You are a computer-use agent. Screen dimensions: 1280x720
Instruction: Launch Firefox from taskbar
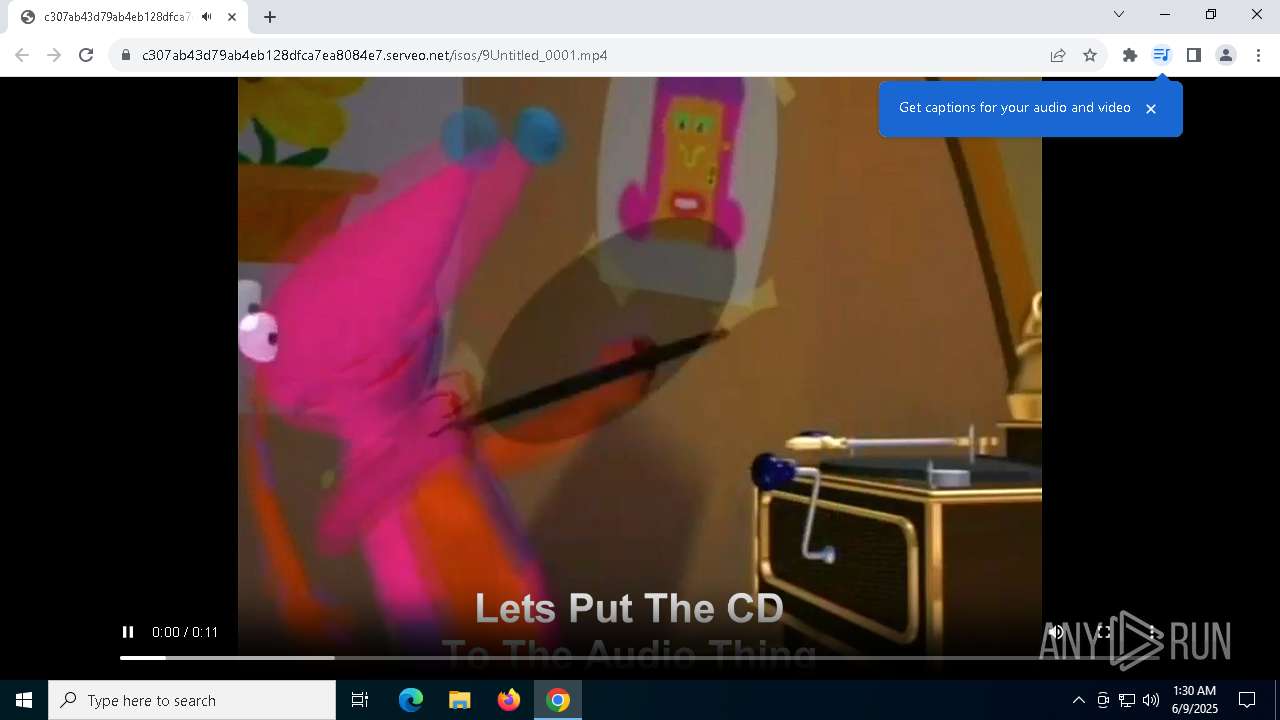pos(509,700)
